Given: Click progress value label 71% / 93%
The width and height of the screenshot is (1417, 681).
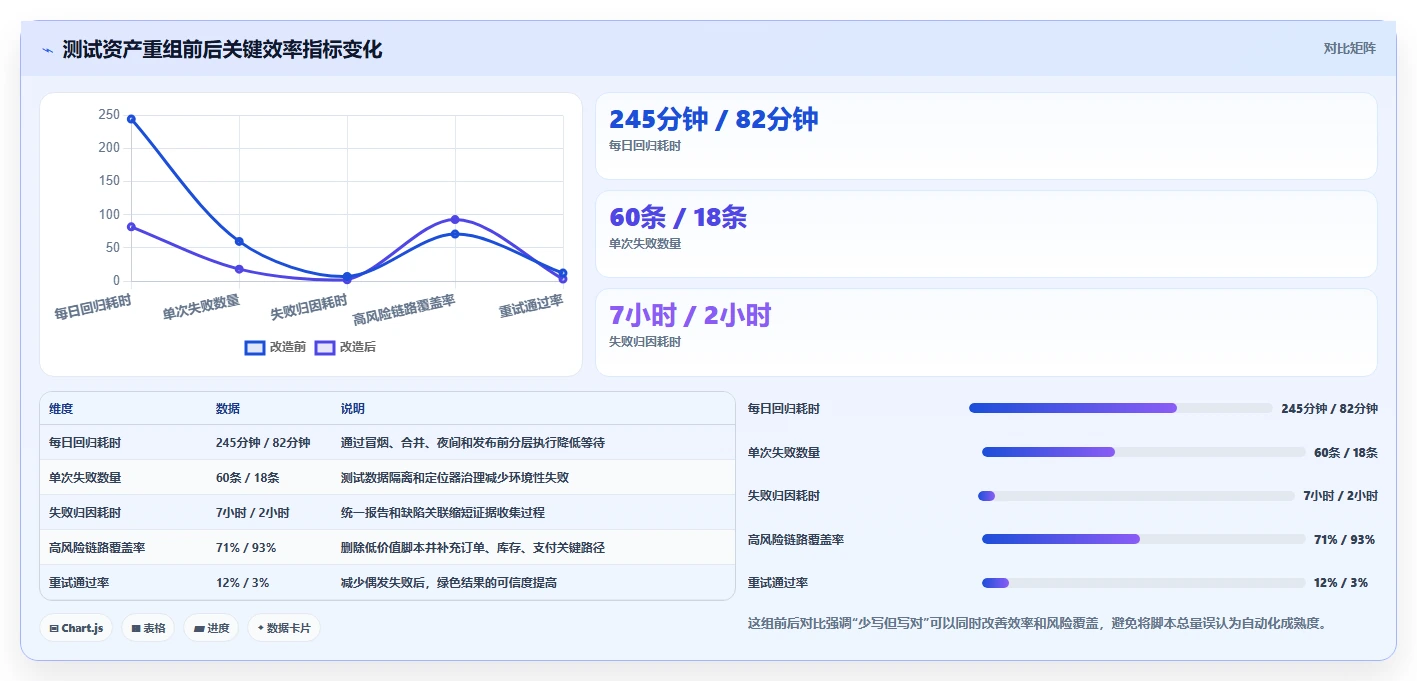Looking at the screenshot, I should 1344,539.
